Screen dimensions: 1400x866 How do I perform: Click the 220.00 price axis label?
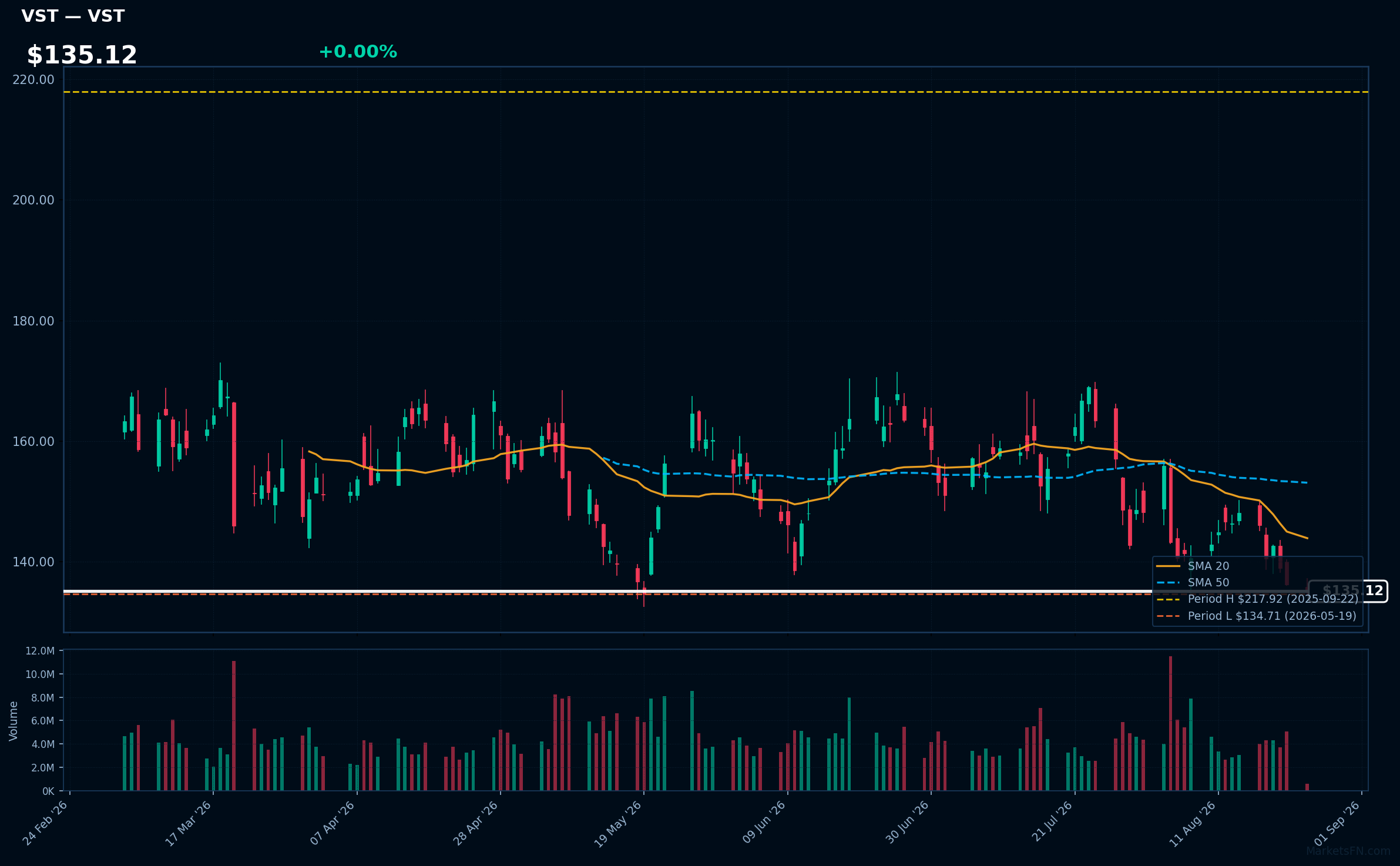click(x=33, y=79)
